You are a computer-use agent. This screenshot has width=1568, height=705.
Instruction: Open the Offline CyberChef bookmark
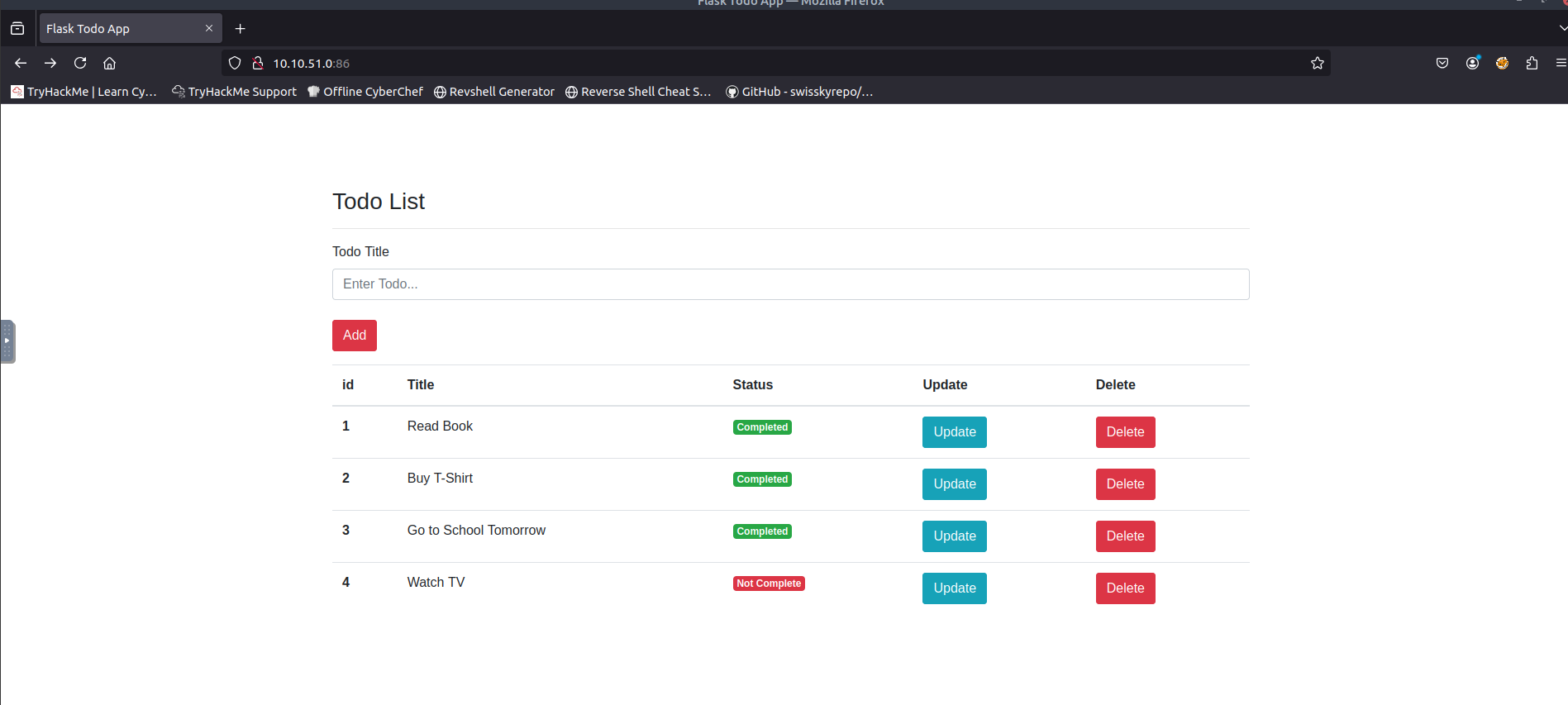point(365,92)
